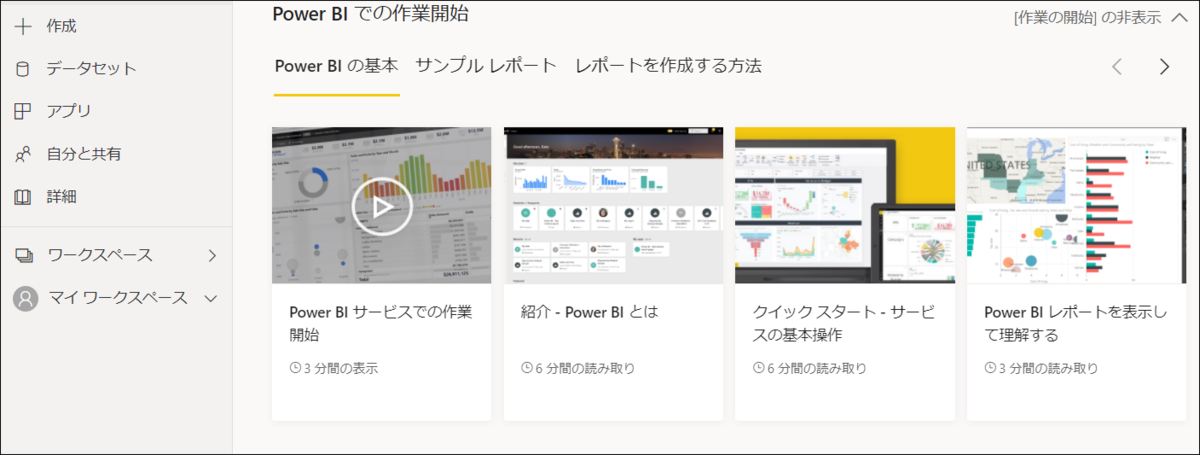This screenshot has width=1200, height=455.
Task: Go to next getting-started cards with right arrow
Action: tap(1164, 67)
